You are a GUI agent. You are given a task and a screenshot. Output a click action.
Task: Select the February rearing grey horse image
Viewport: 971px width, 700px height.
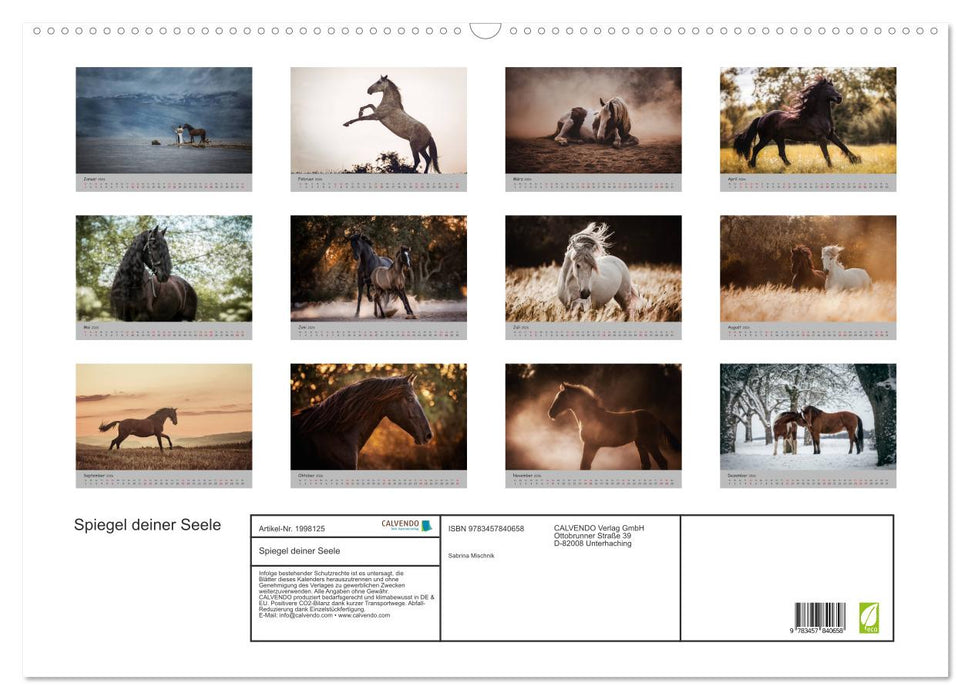coord(378,121)
